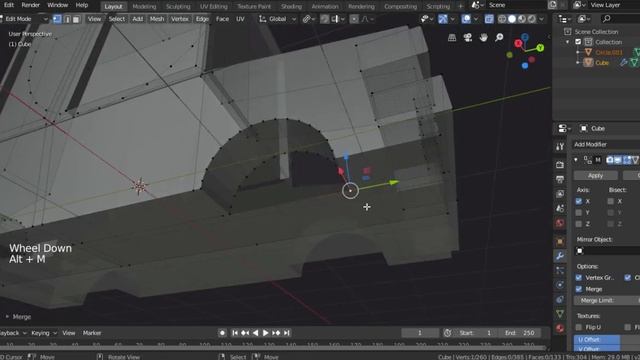Click the zoom view magnifier icon

[499, 38]
